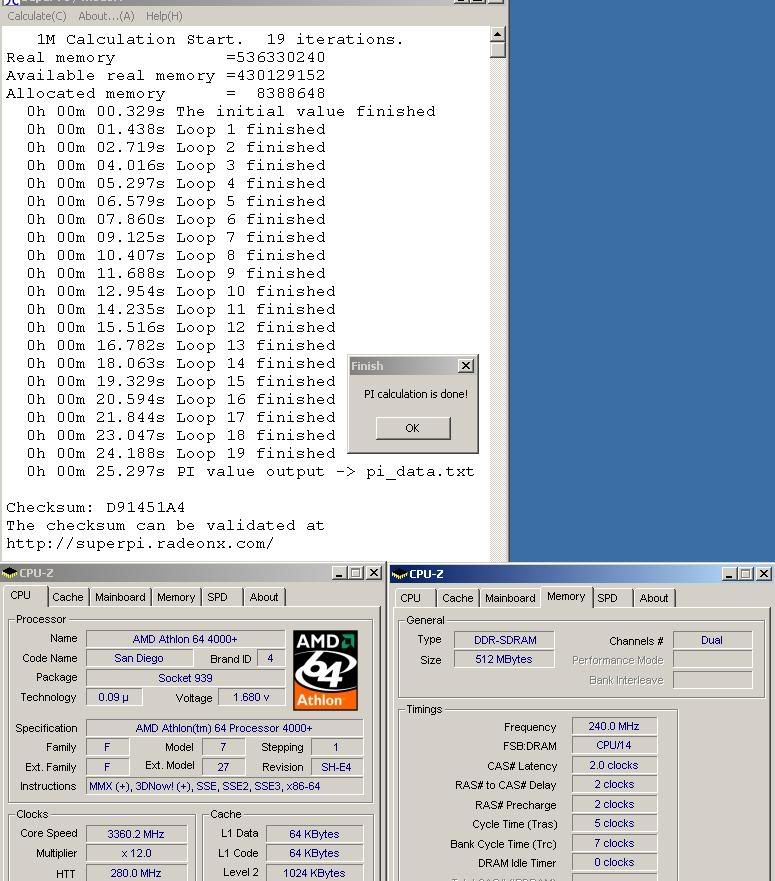Click the L1 Data value 64 KBytes
The height and width of the screenshot is (881, 775).
[314, 834]
